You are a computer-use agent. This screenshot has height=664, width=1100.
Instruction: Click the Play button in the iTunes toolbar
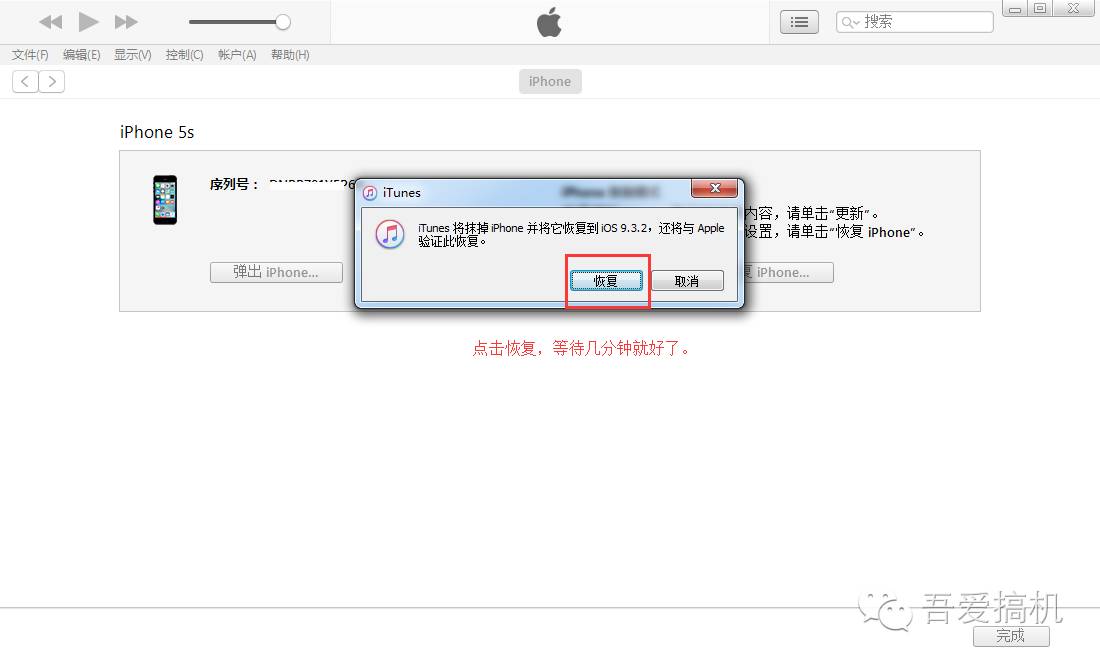pyautogui.click(x=88, y=21)
